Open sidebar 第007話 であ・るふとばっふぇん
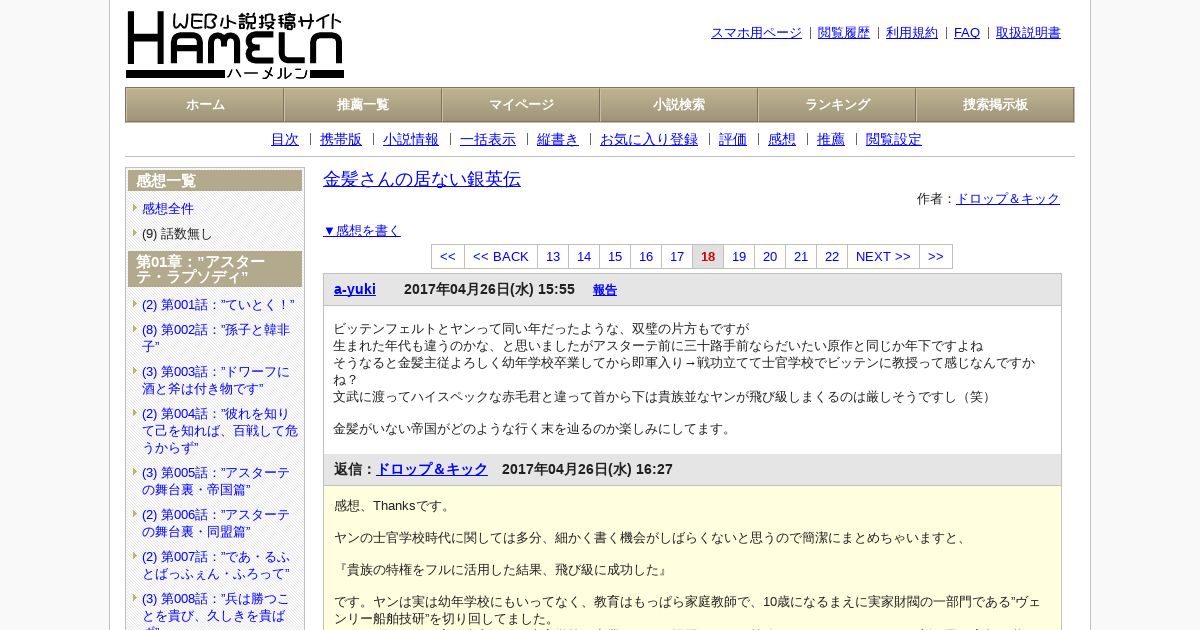 pos(216,565)
